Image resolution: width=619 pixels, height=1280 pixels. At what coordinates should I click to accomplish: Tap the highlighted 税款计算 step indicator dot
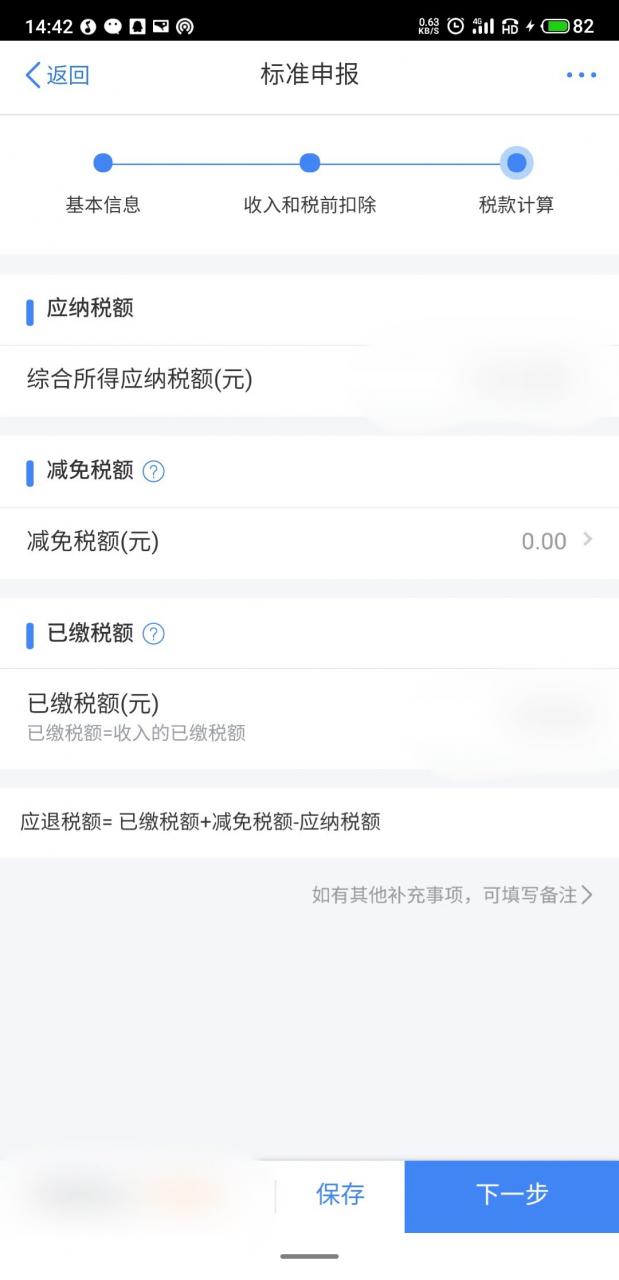(x=517, y=162)
